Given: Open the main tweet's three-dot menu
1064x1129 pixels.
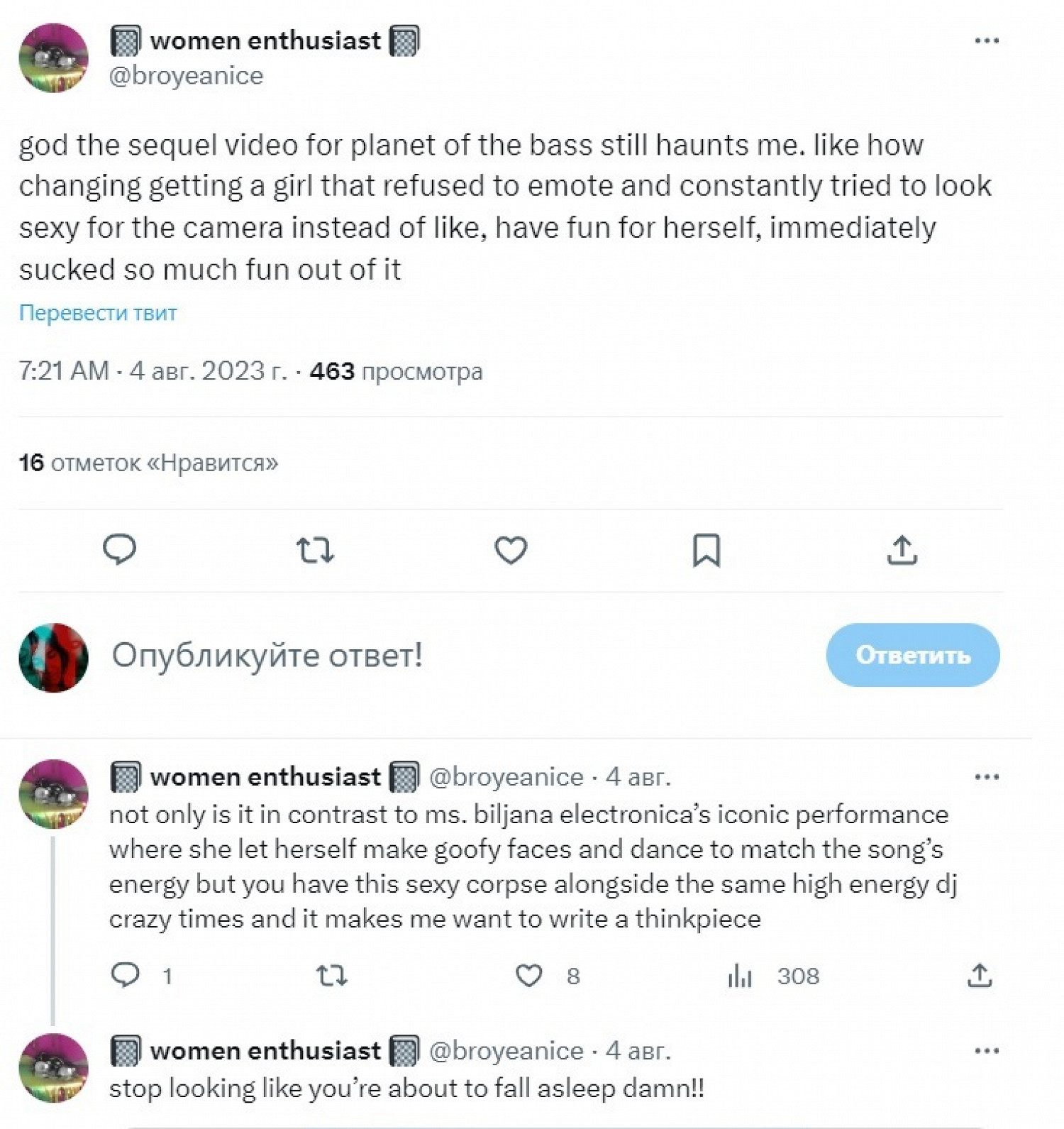Looking at the screenshot, I should [x=987, y=40].
